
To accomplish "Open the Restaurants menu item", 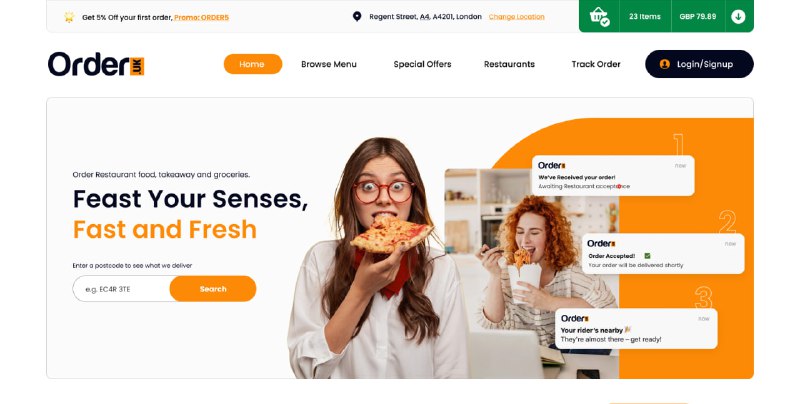I will point(509,64).
